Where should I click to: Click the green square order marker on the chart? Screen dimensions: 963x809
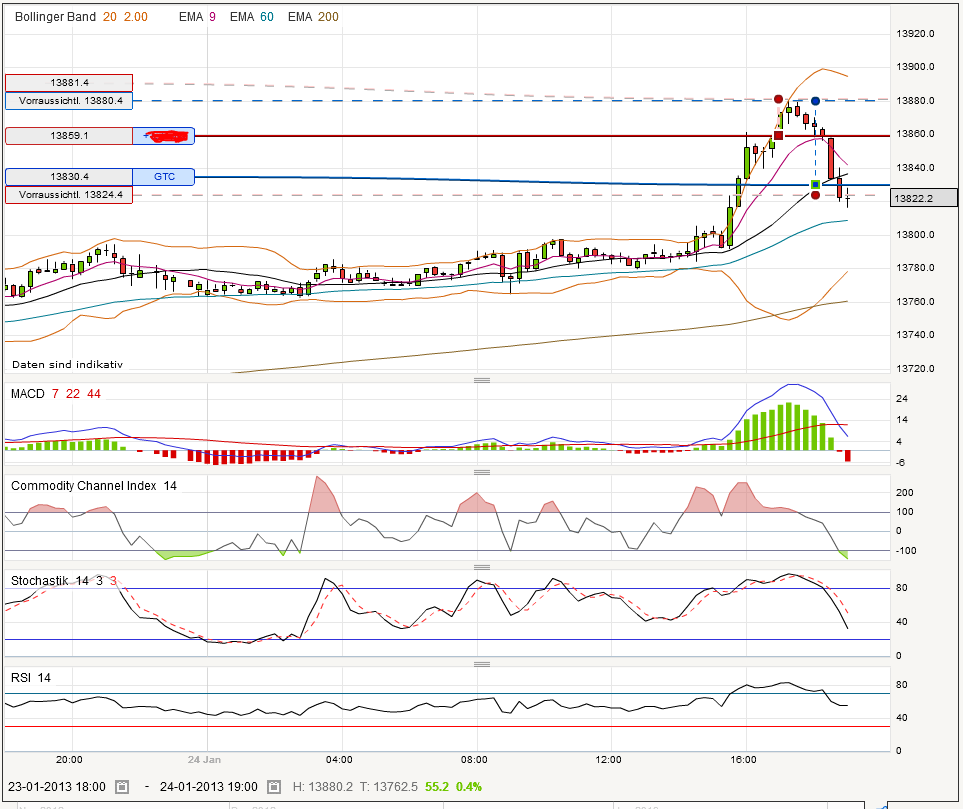click(x=815, y=184)
